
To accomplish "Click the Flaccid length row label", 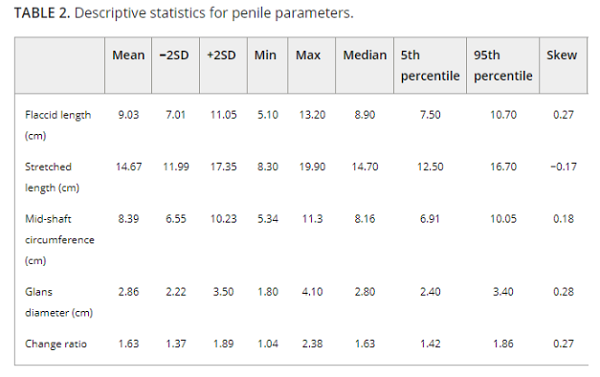I will [x=58, y=125].
